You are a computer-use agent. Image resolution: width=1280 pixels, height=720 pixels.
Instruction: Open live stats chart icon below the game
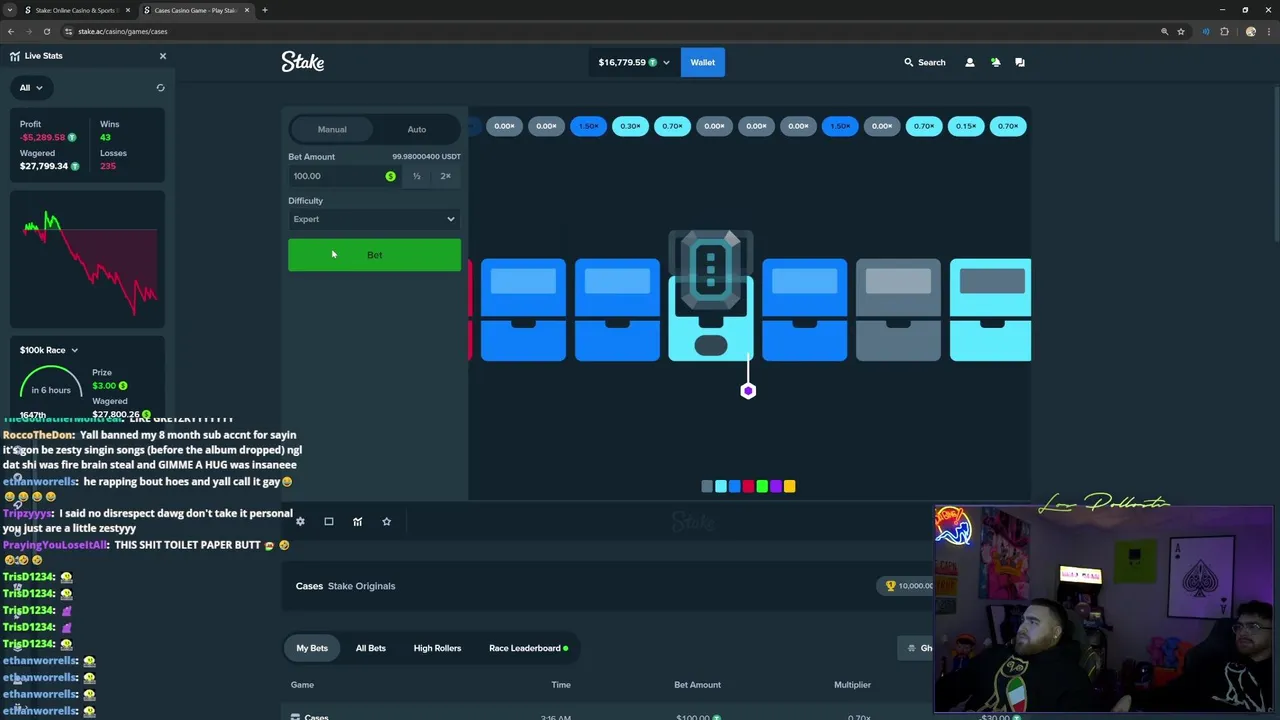click(x=358, y=521)
